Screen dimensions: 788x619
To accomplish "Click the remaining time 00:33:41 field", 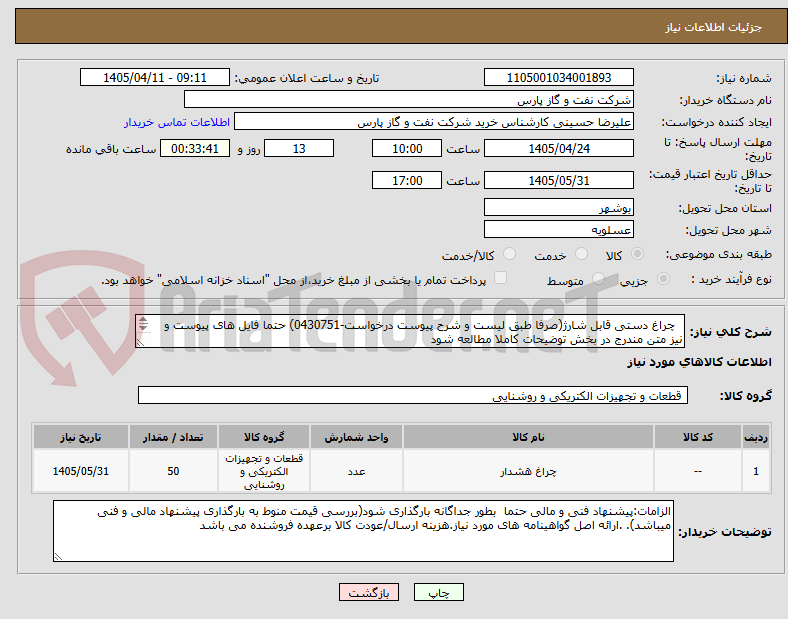I will (x=195, y=148).
